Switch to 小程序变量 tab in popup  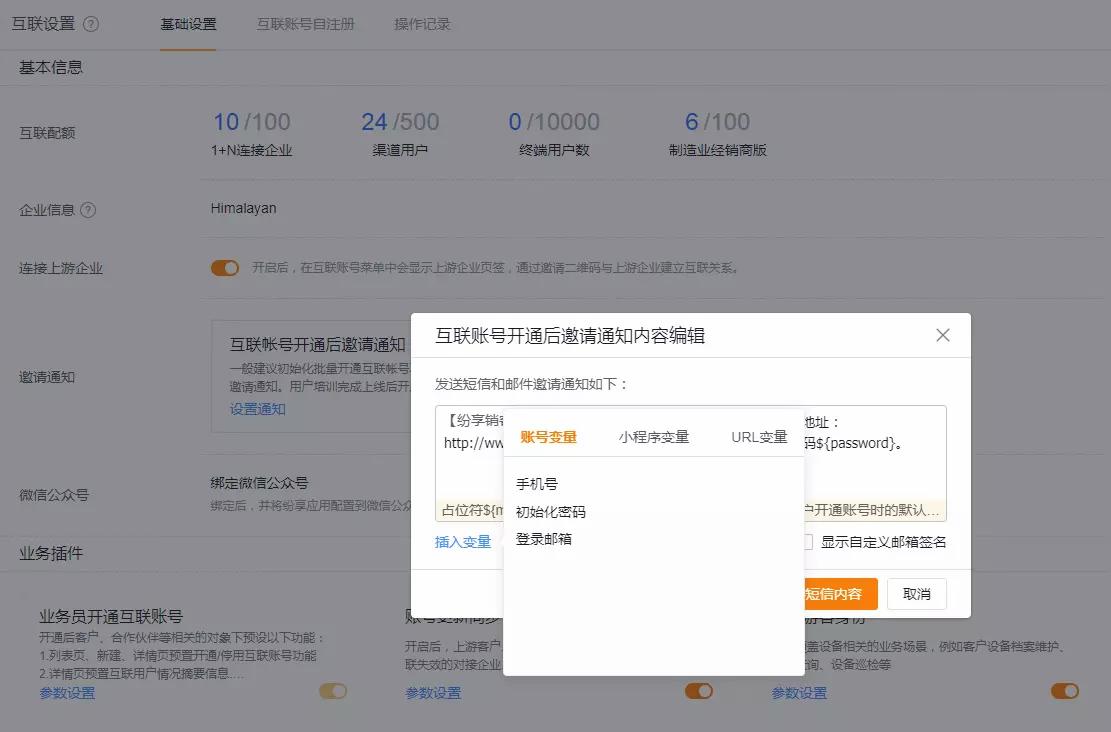click(x=653, y=437)
